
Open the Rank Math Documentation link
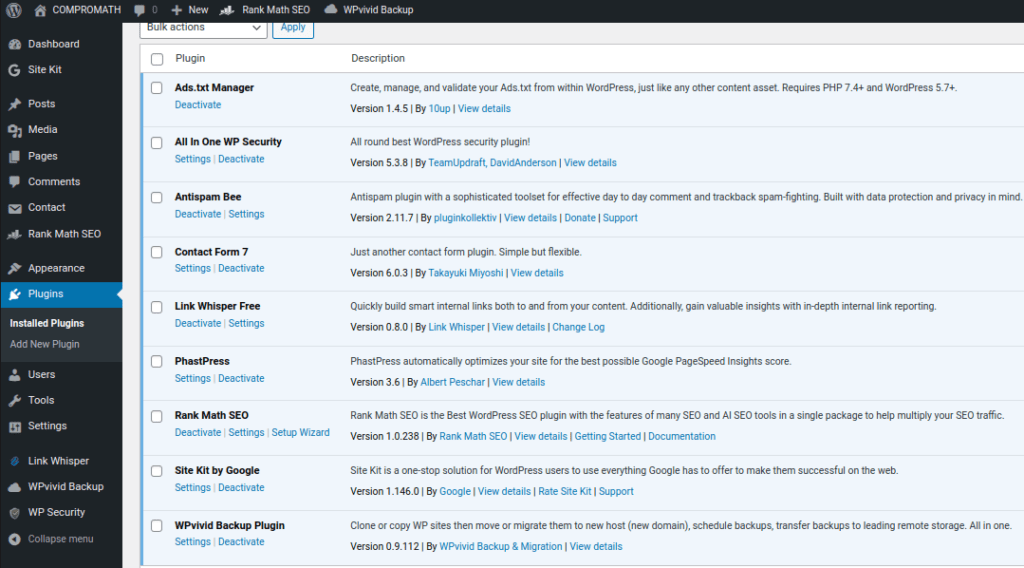[681, 436]
